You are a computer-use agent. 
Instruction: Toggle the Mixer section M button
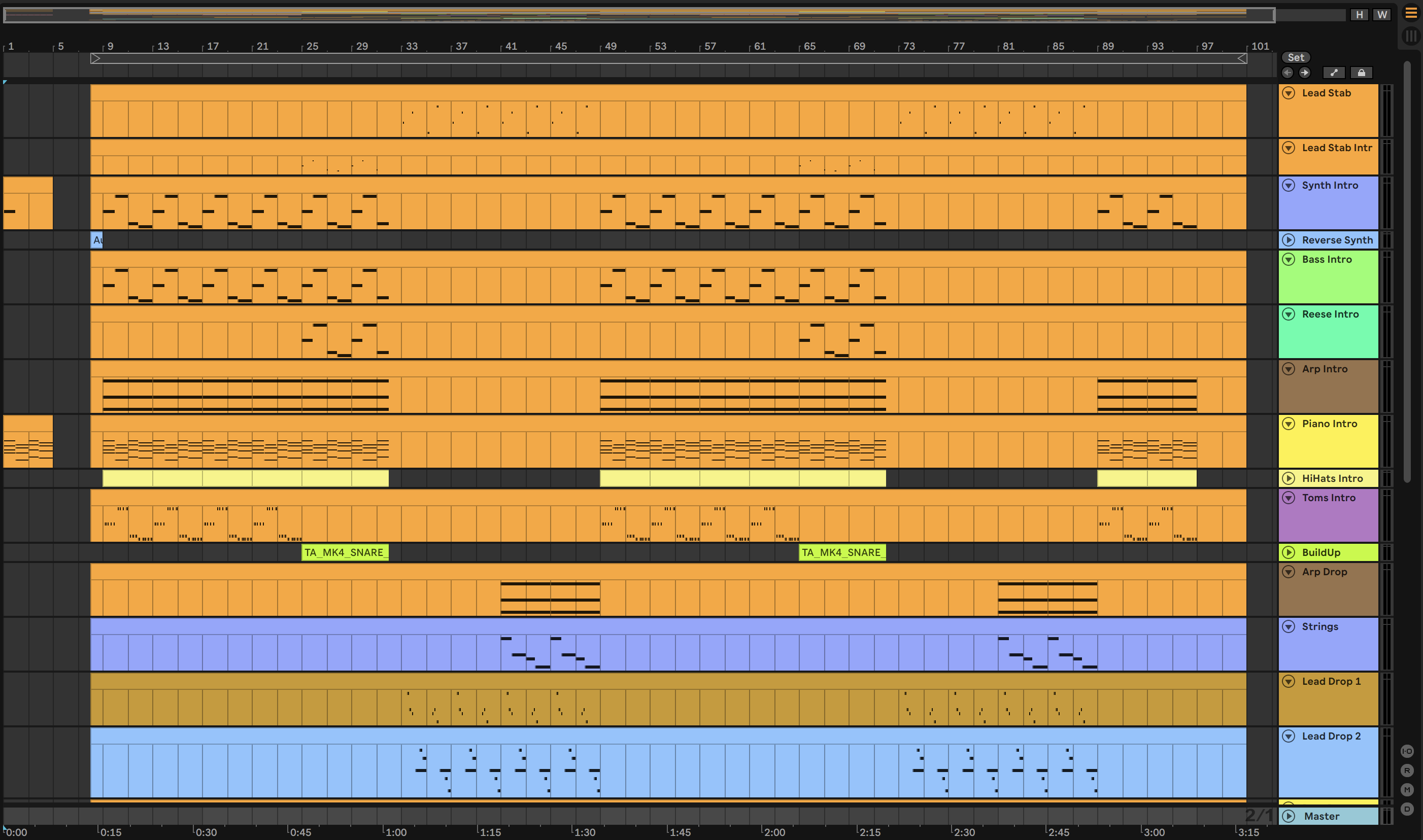(1407, 790)
